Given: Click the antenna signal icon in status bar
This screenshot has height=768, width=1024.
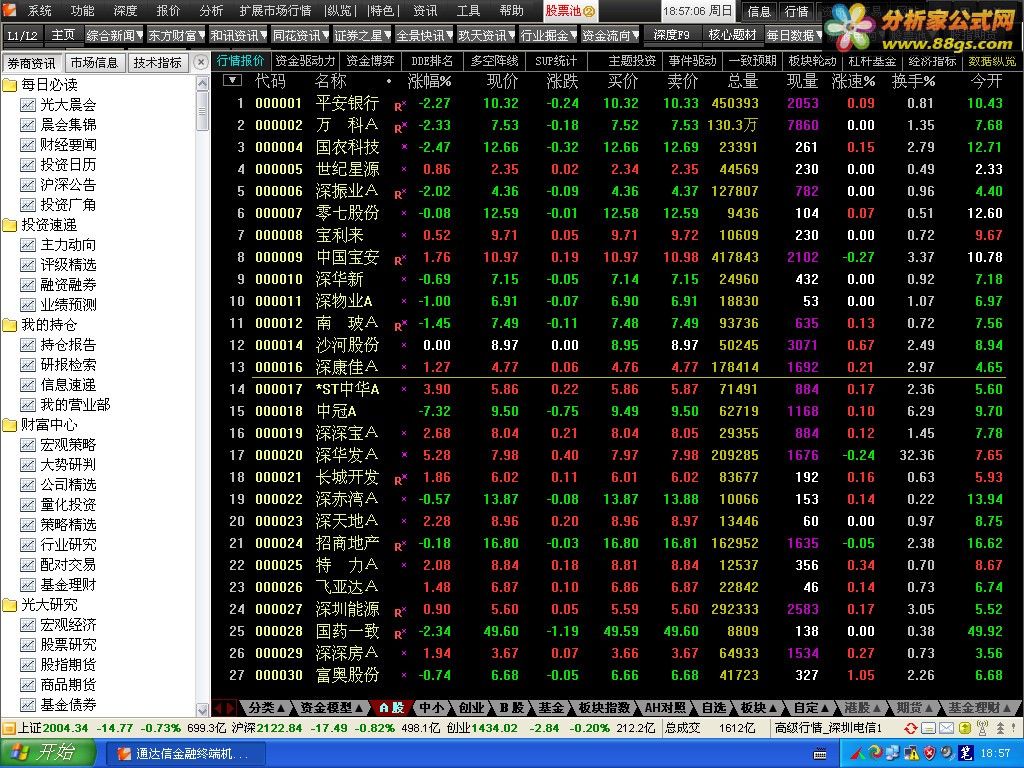Looking at the screenshot, I should coord(982,728).
